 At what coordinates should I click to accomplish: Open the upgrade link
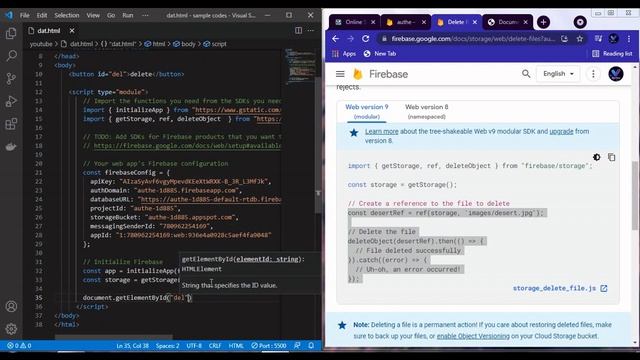pos(561,131)
